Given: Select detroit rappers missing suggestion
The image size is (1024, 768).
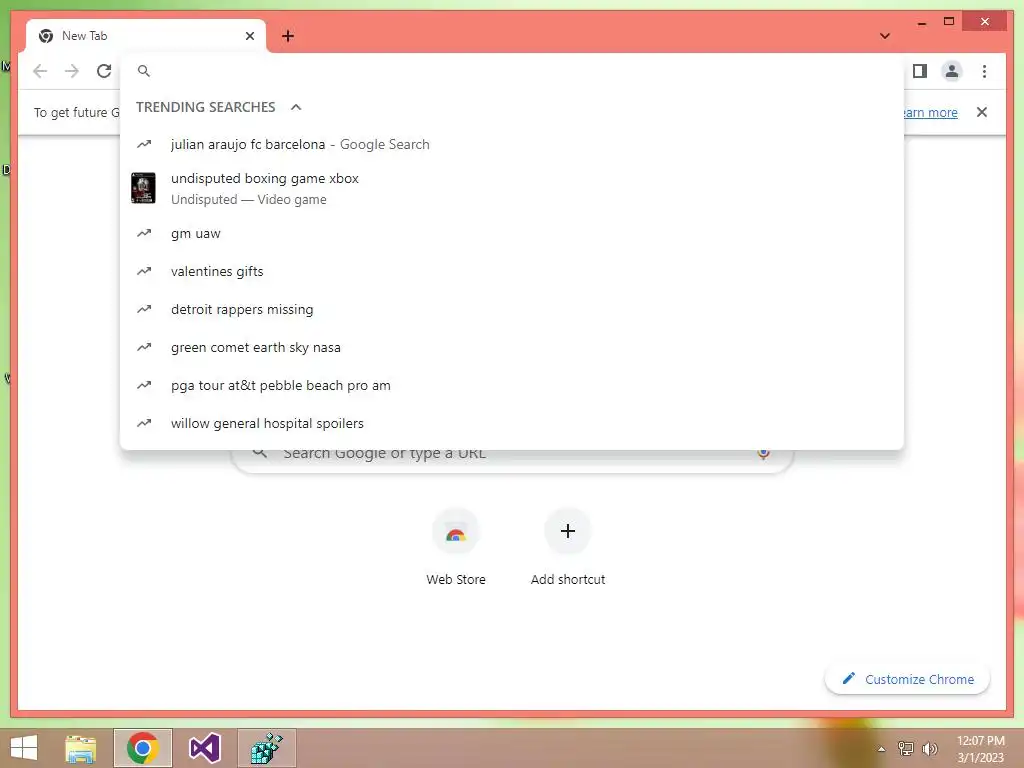Looking at the screenshot, I should [512, 309].
